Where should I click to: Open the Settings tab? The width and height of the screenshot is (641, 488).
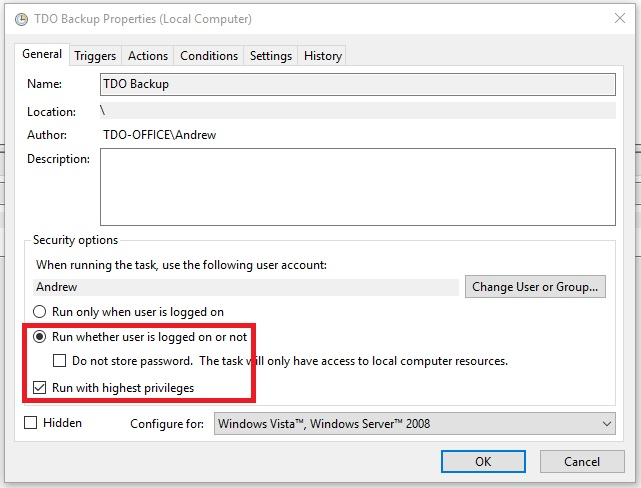(x=270, y=56)
